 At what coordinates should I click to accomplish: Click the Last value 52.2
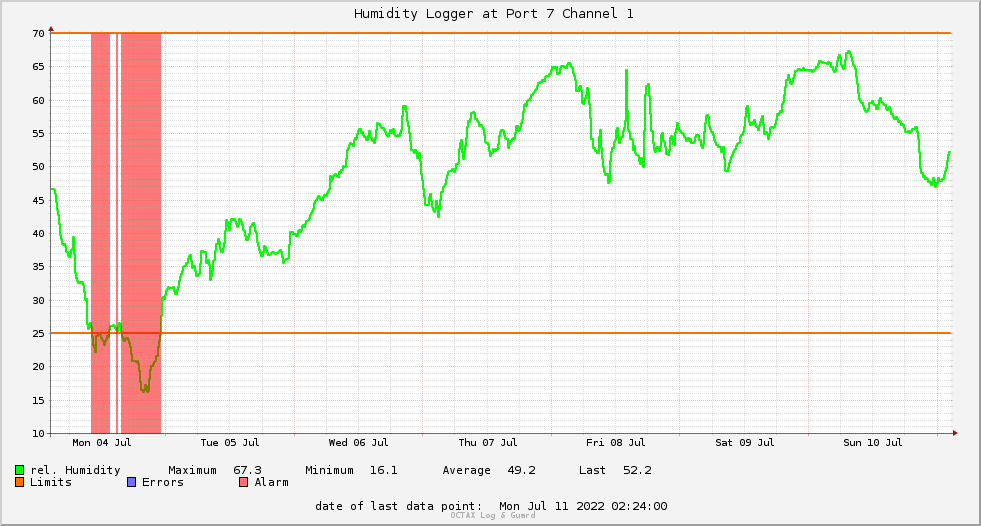tap(637, 470)
